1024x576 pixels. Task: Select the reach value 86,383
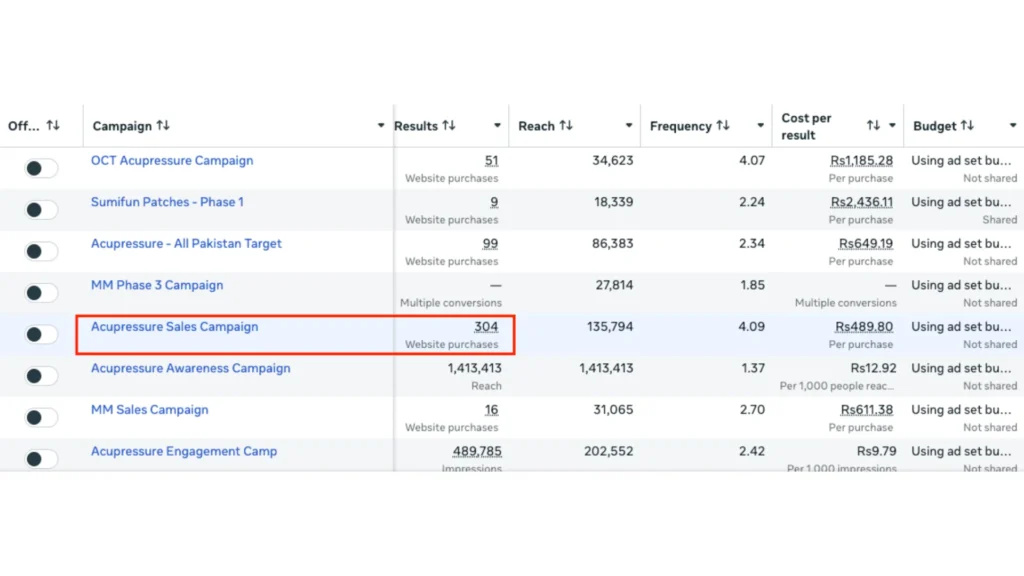point(613,244)
